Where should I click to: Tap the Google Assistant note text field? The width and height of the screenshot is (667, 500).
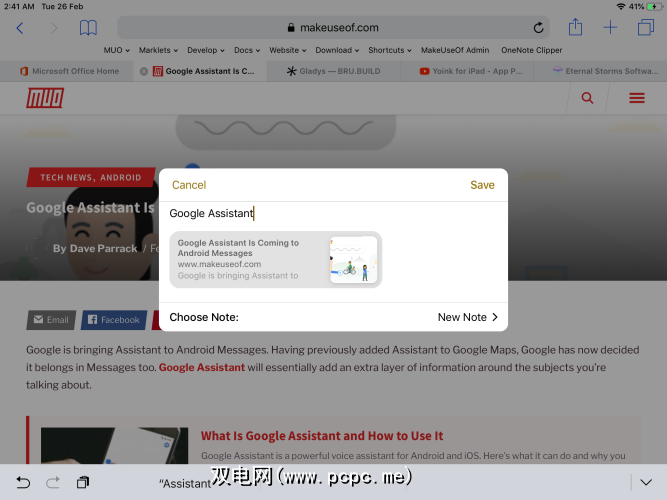click(x=334, y=213)
